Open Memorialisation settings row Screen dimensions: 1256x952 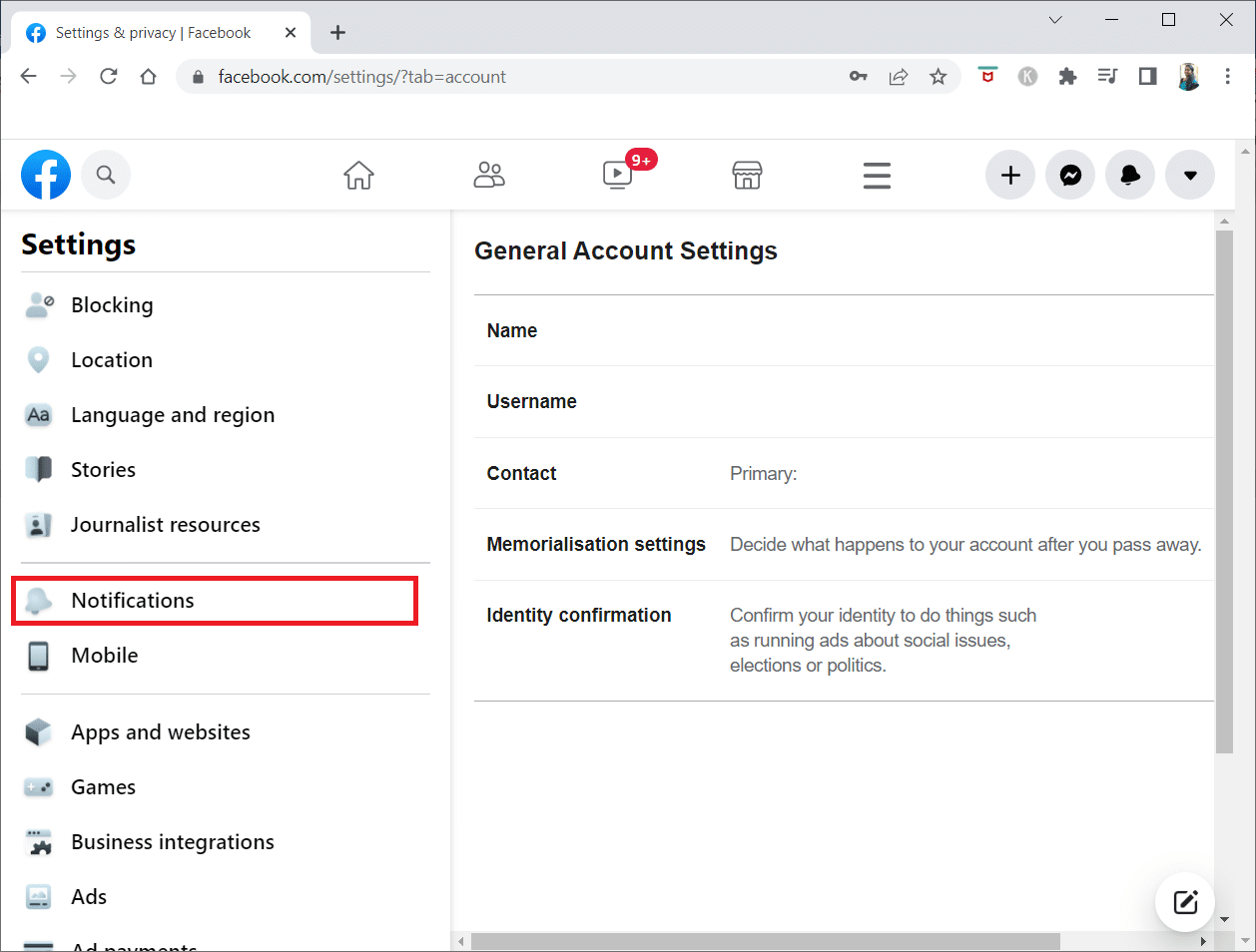[x=844, y=544]
